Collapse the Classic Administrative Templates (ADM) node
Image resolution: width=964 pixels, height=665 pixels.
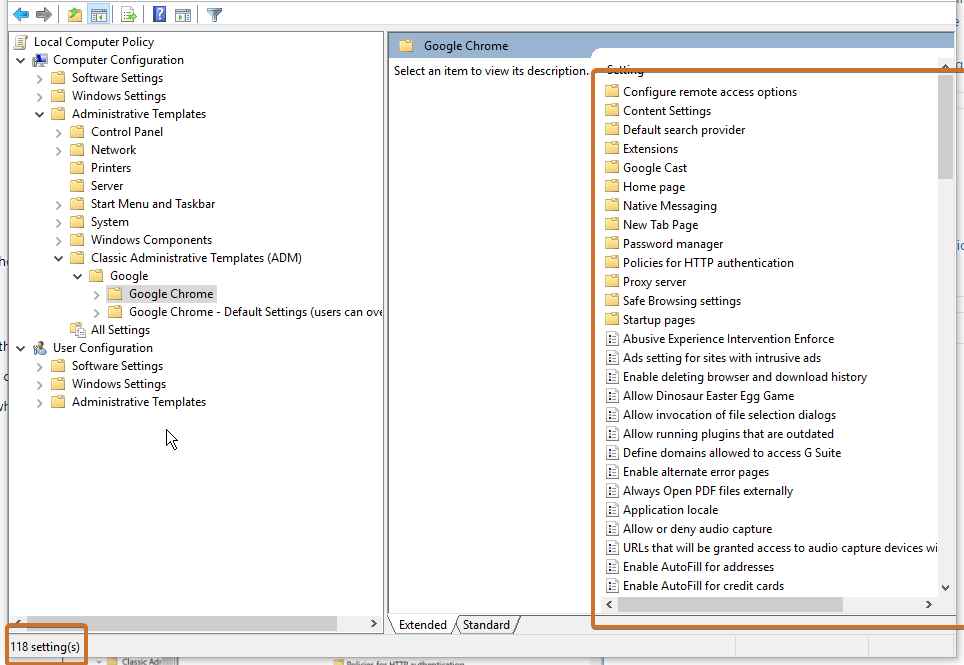[58, 258]
